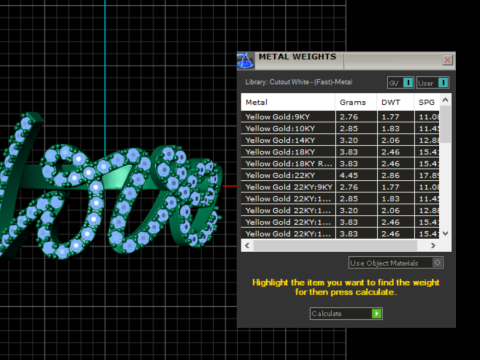The image size is (480, 360).
Task: Click the right arrow of horizontal scrollbar
Action: pos(433,246)
